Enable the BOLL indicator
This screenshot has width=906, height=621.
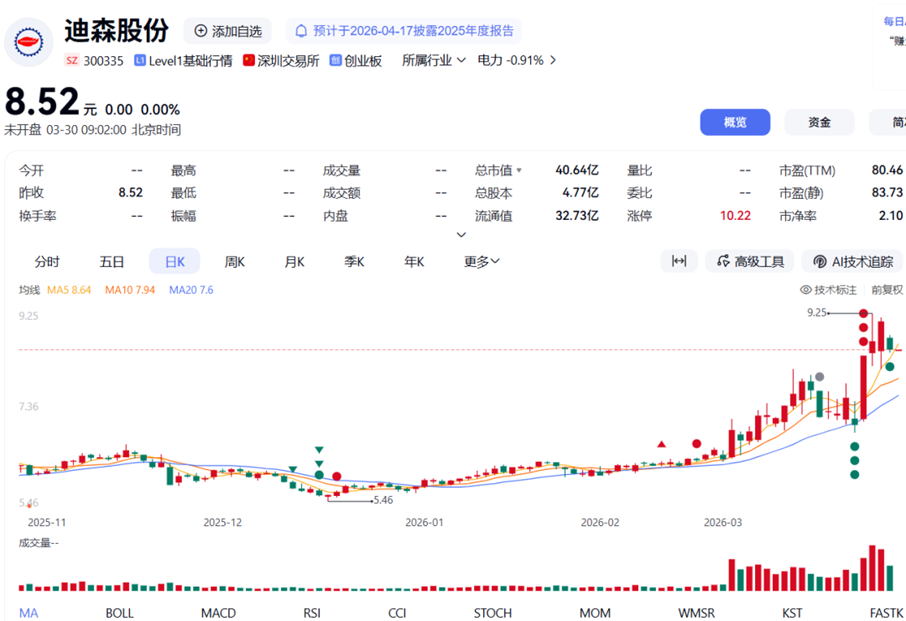pos(119,612)
